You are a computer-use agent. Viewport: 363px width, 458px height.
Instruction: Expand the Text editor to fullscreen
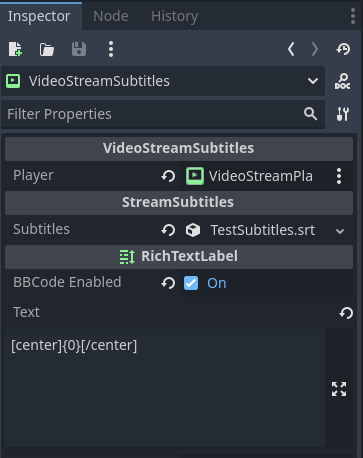pos(339,389)
